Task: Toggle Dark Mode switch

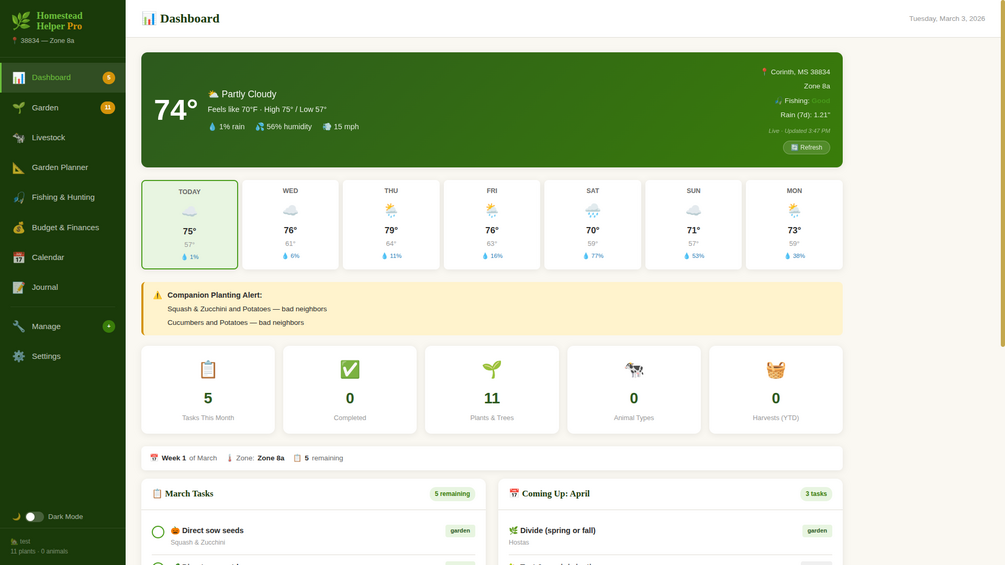Action: [35, 517]
